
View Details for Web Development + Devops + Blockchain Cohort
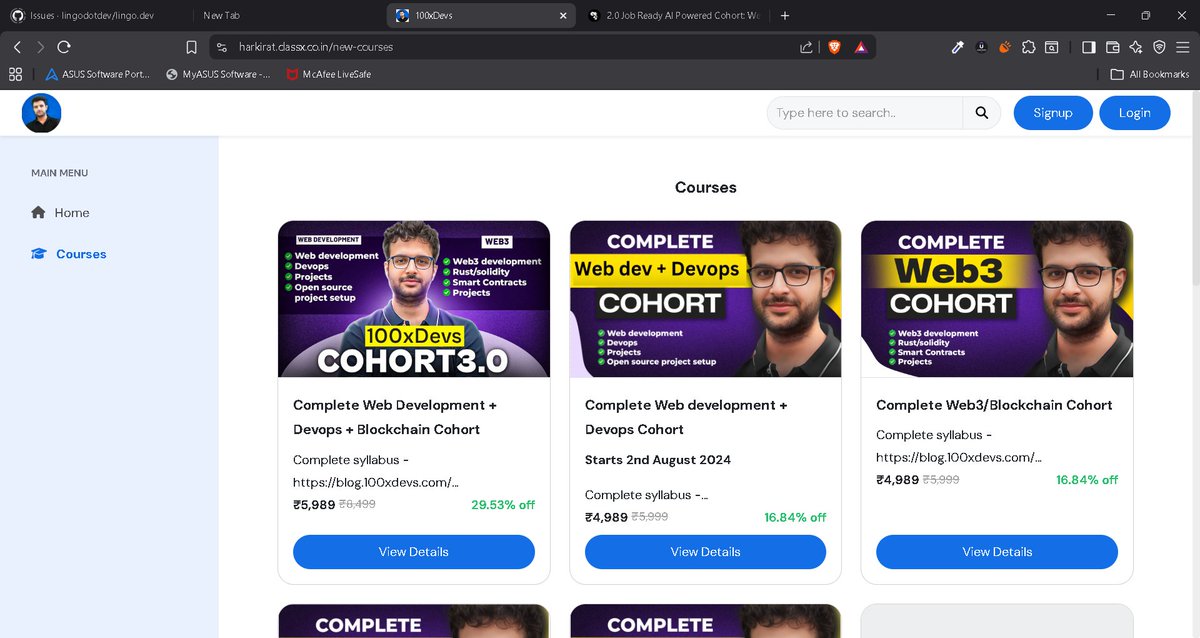414,552
